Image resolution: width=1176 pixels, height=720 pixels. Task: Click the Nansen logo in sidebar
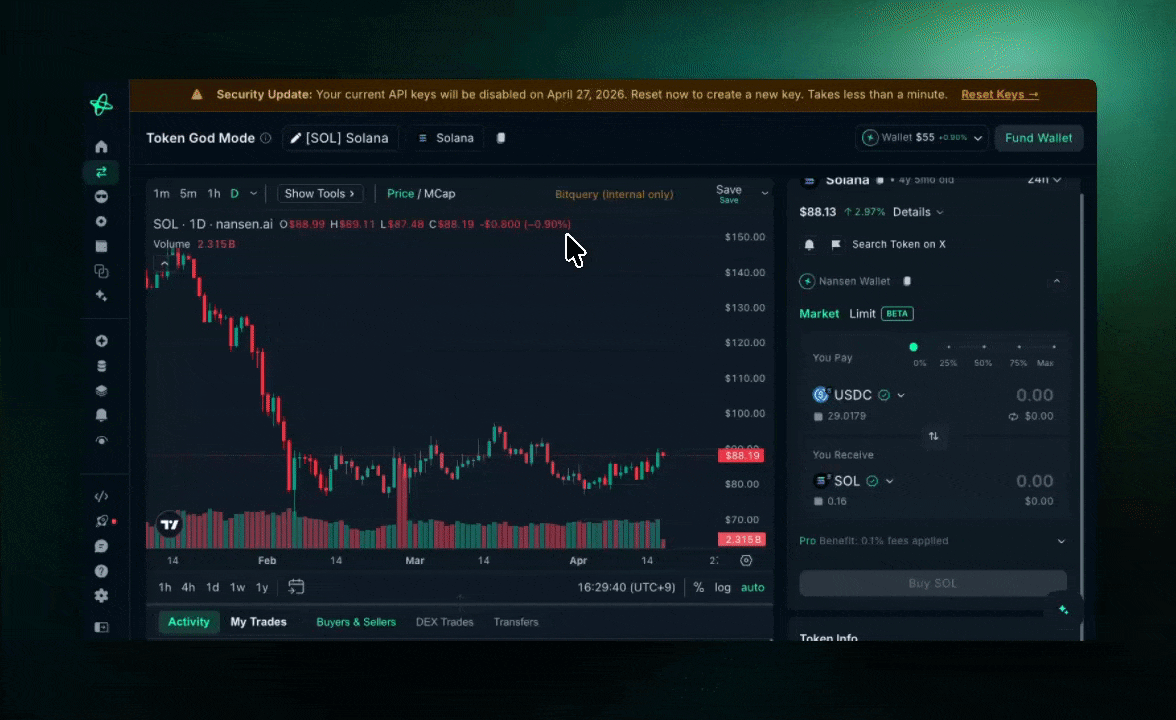[101, 104]
